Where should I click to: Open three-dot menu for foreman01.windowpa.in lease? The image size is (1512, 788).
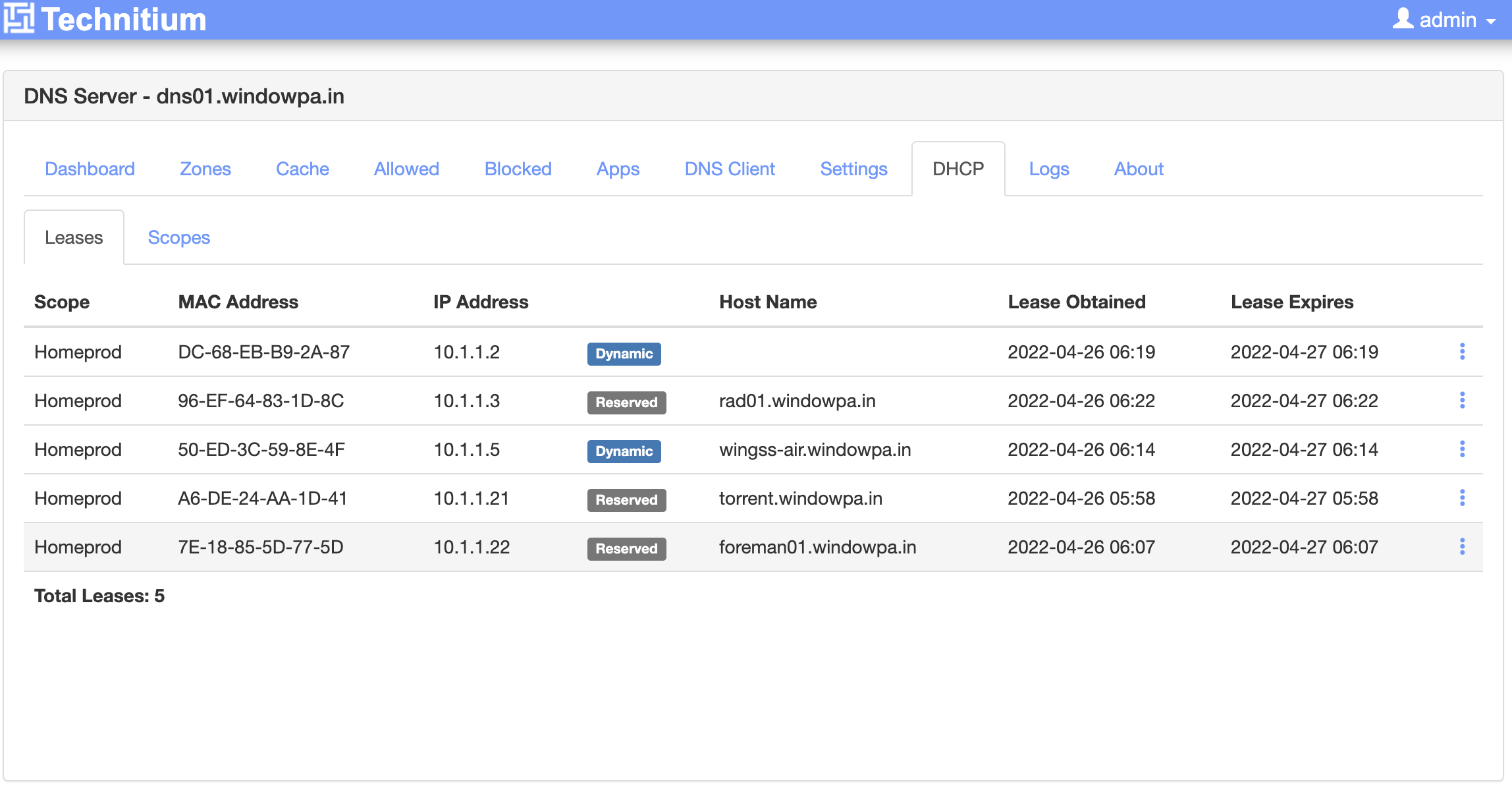tap(1462, 547)
